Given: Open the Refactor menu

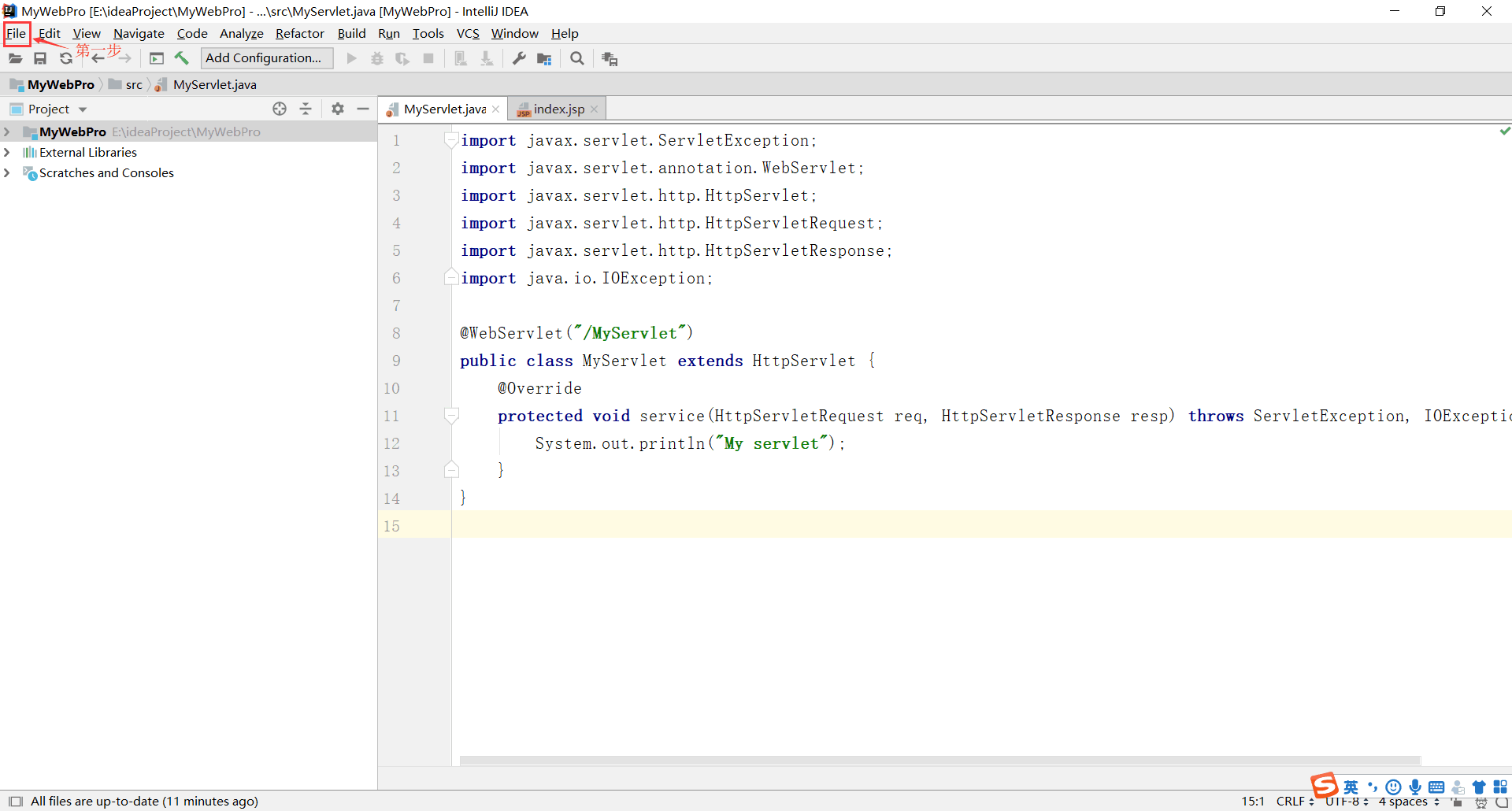Looking at the screenshot, I should 299,34.
